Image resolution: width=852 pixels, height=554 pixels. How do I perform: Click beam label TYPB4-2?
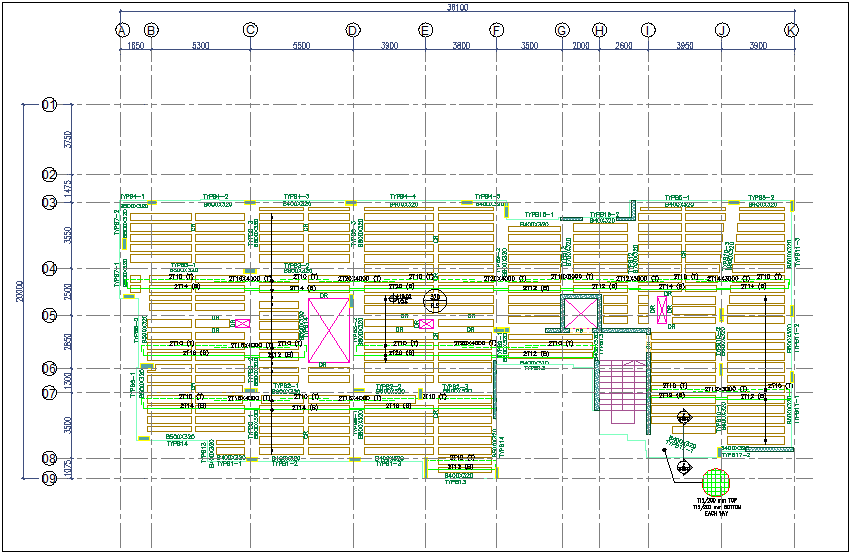[x=216, y=197]
